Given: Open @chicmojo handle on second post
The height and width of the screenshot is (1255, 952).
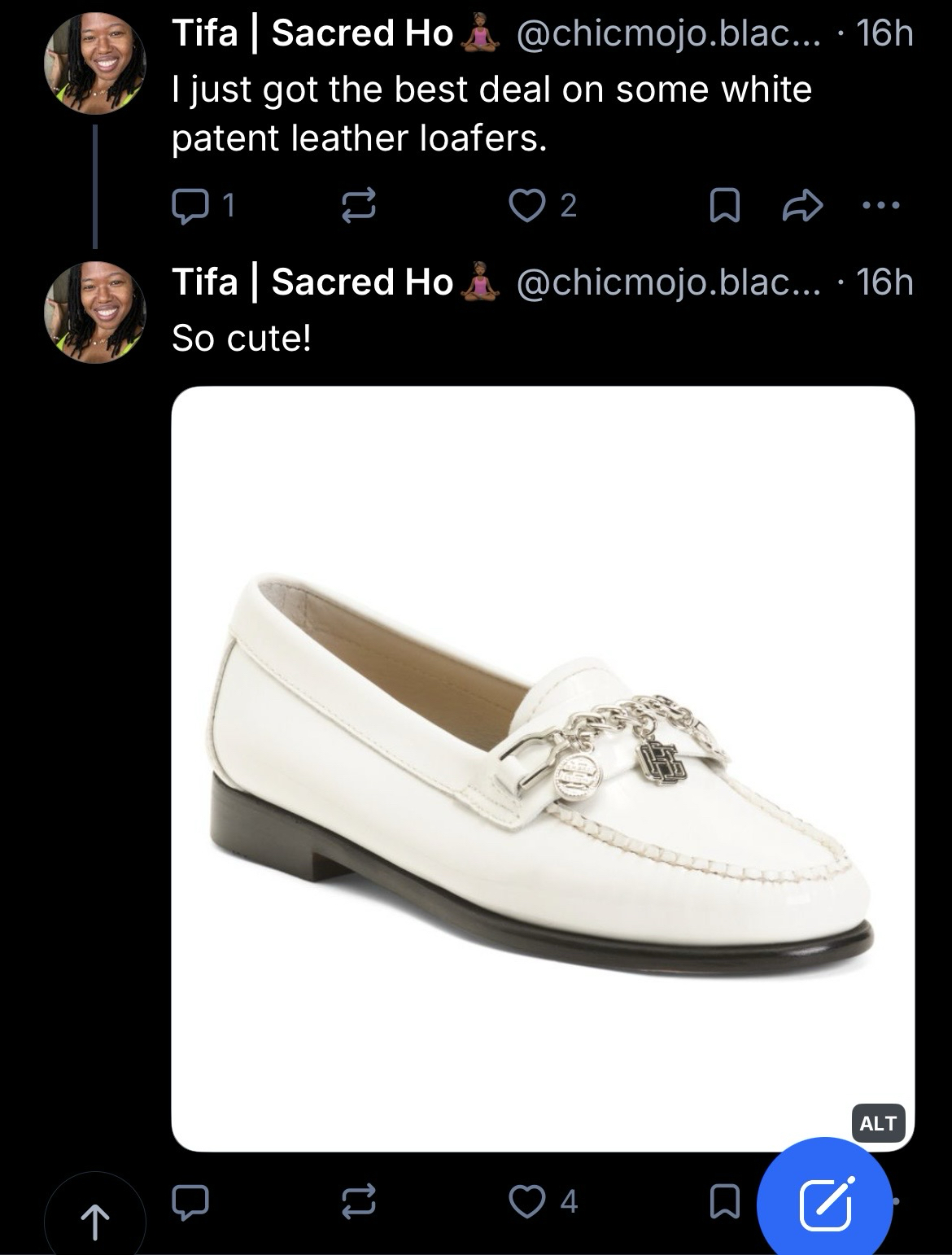Looking at the screenshot, I should tap(657, 282).
